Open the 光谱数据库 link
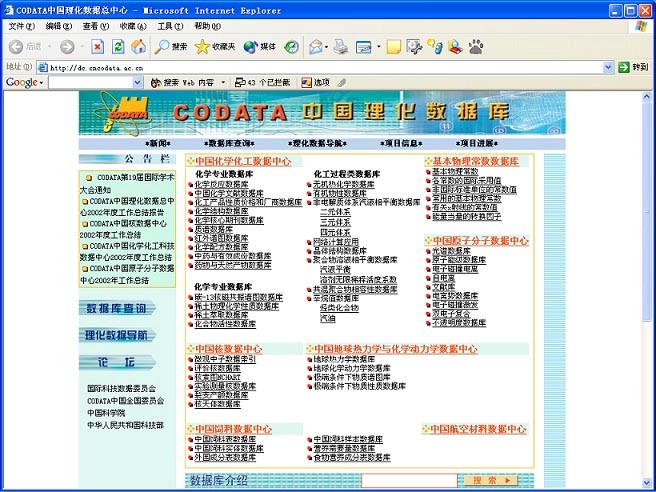This screenshot has height=492, width=656. (x=451, y=251)
